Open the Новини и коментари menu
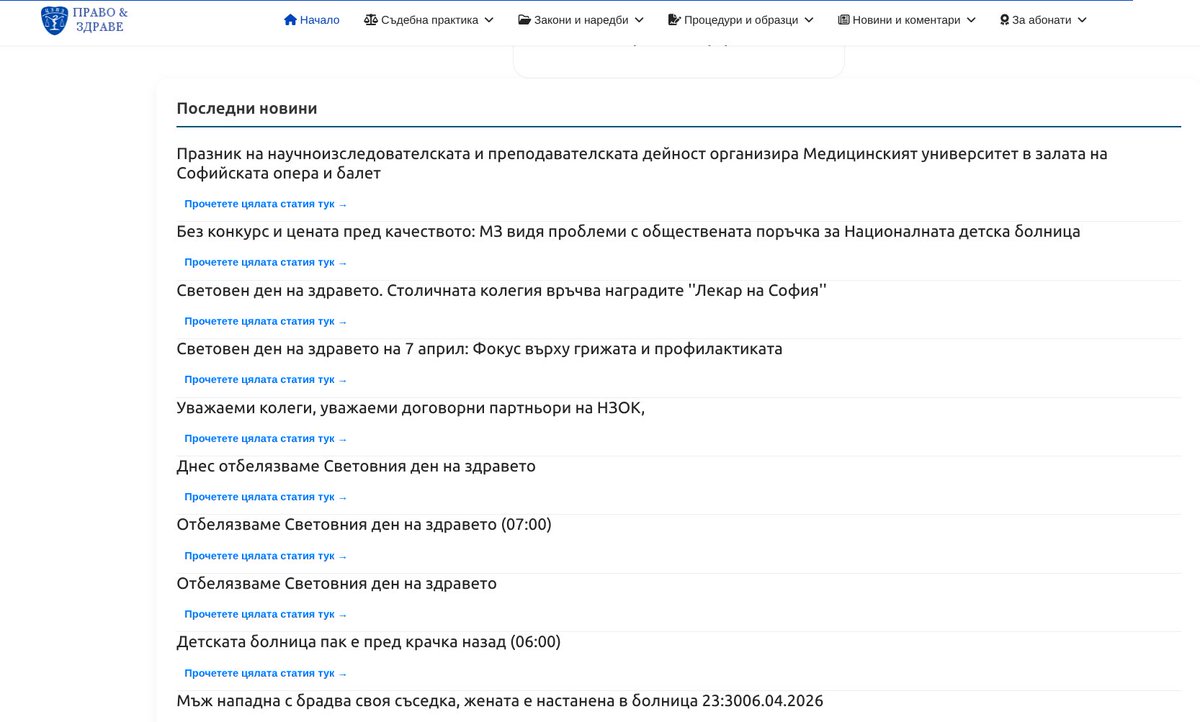Viewport: 1200px width, 722px height. click(x=907, y=20)
